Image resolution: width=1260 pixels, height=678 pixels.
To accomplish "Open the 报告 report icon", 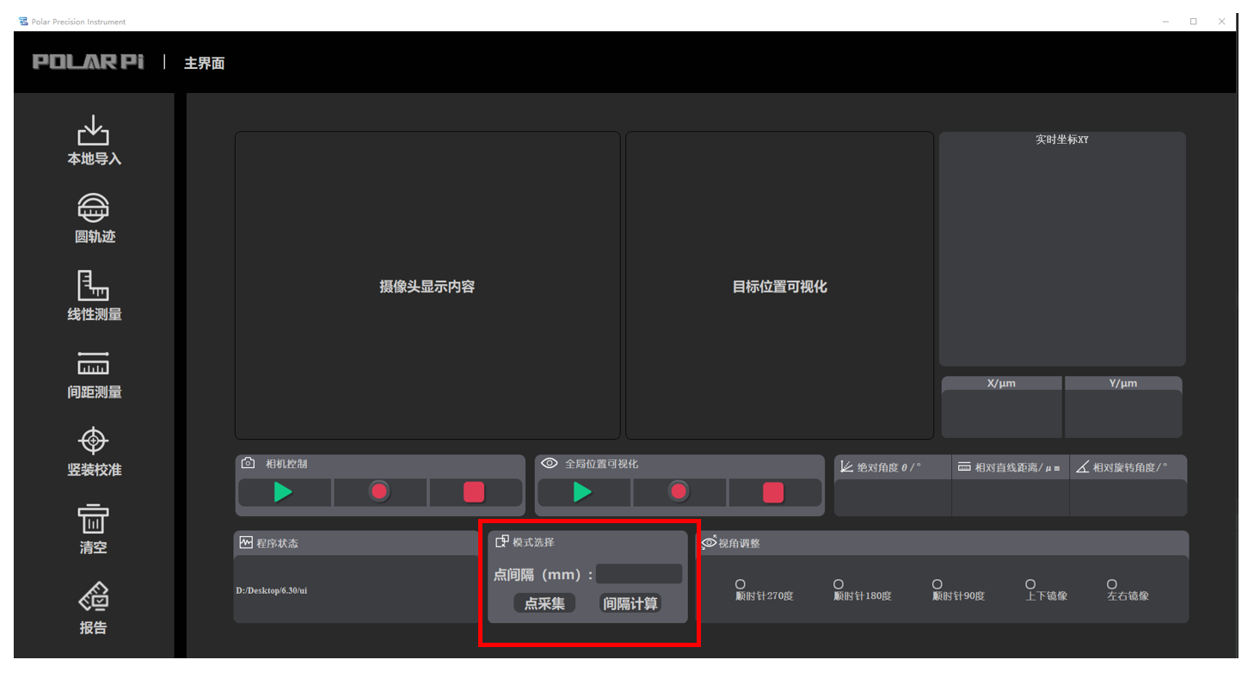I will point(93,598).
